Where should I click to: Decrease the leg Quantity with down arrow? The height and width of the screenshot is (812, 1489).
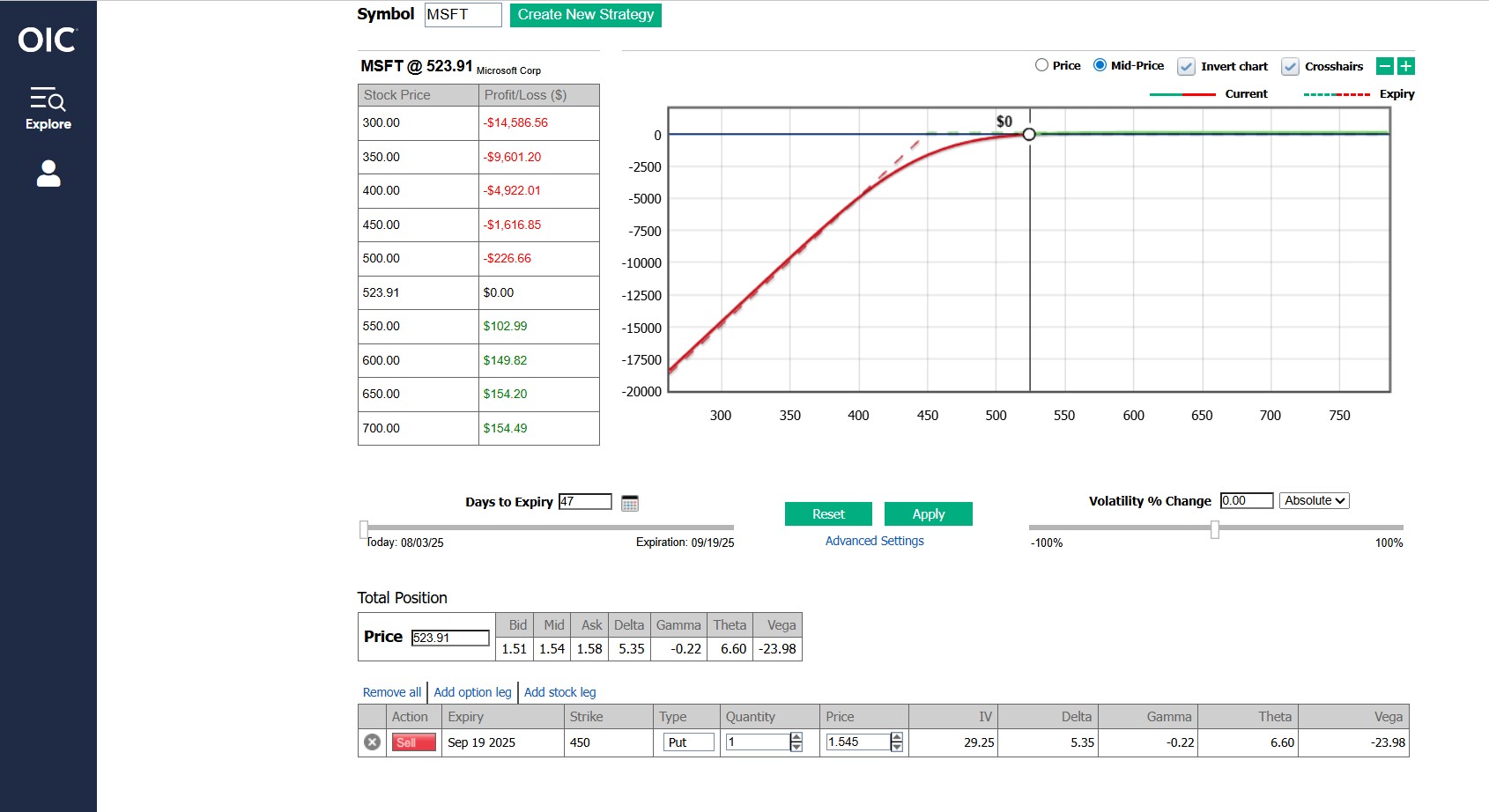[x=796, y=747]
